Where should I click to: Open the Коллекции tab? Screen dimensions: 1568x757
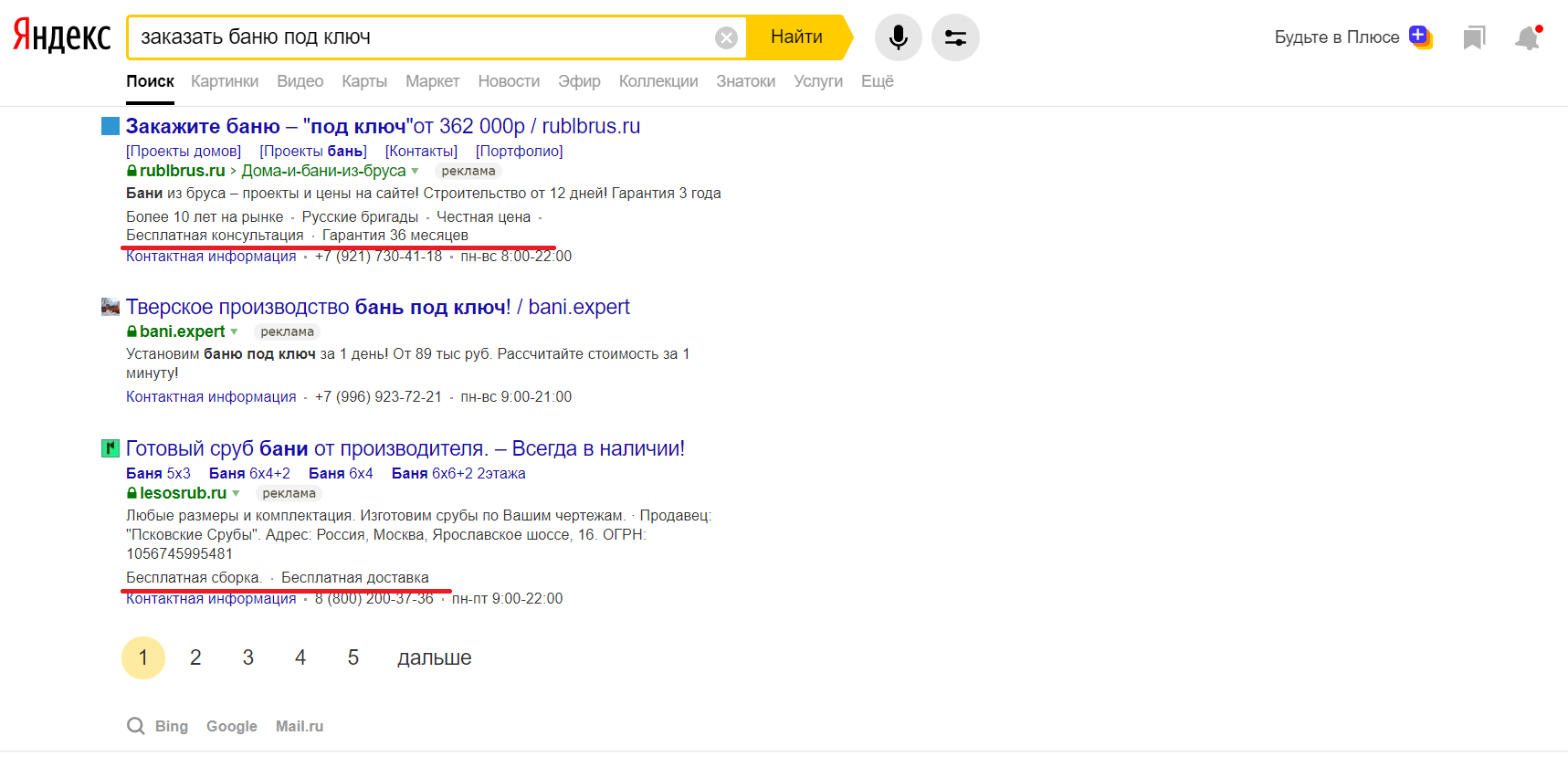point(658,81)
